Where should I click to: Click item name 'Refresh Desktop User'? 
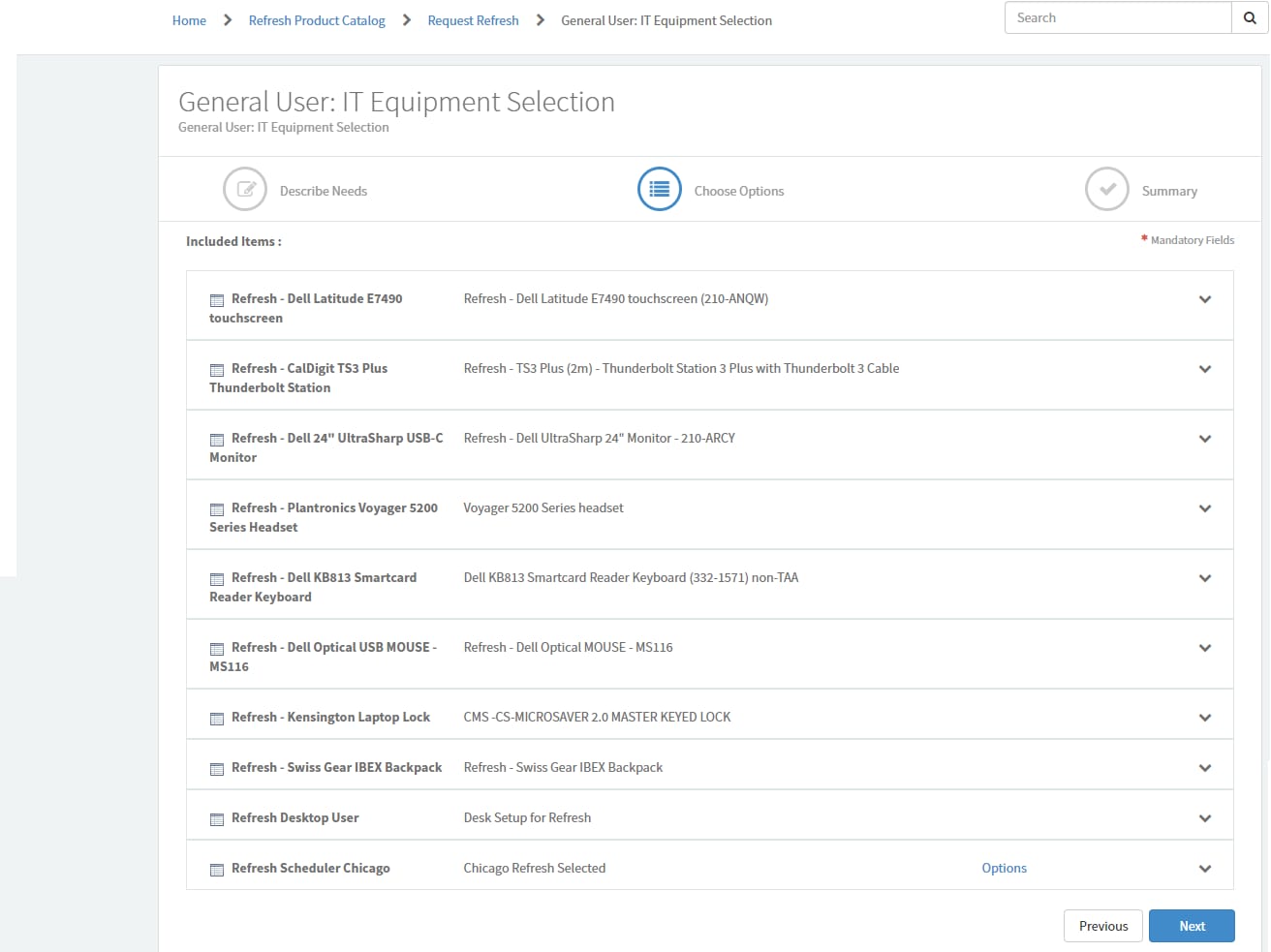(295, 817)
